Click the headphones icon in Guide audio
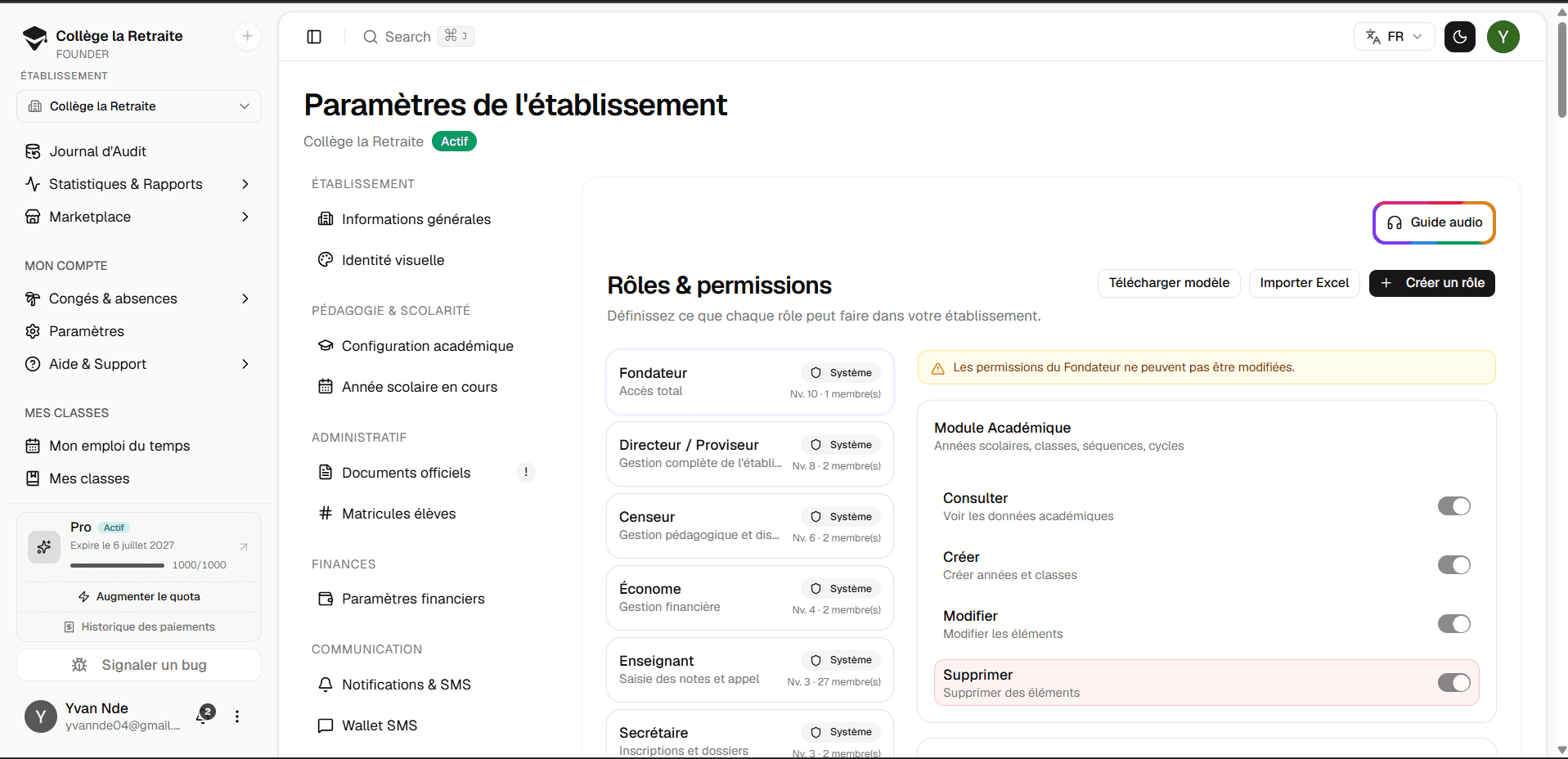 click(1395, 222)
